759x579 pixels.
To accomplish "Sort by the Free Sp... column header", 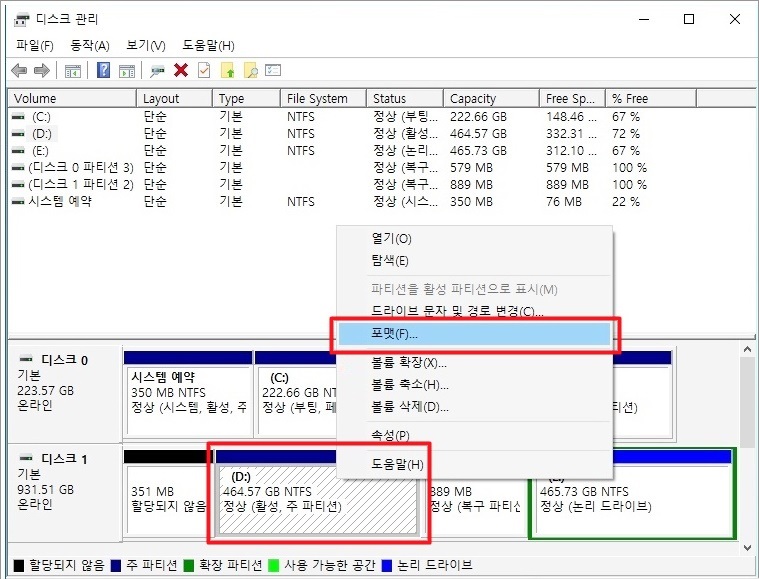I will (572, 98).
